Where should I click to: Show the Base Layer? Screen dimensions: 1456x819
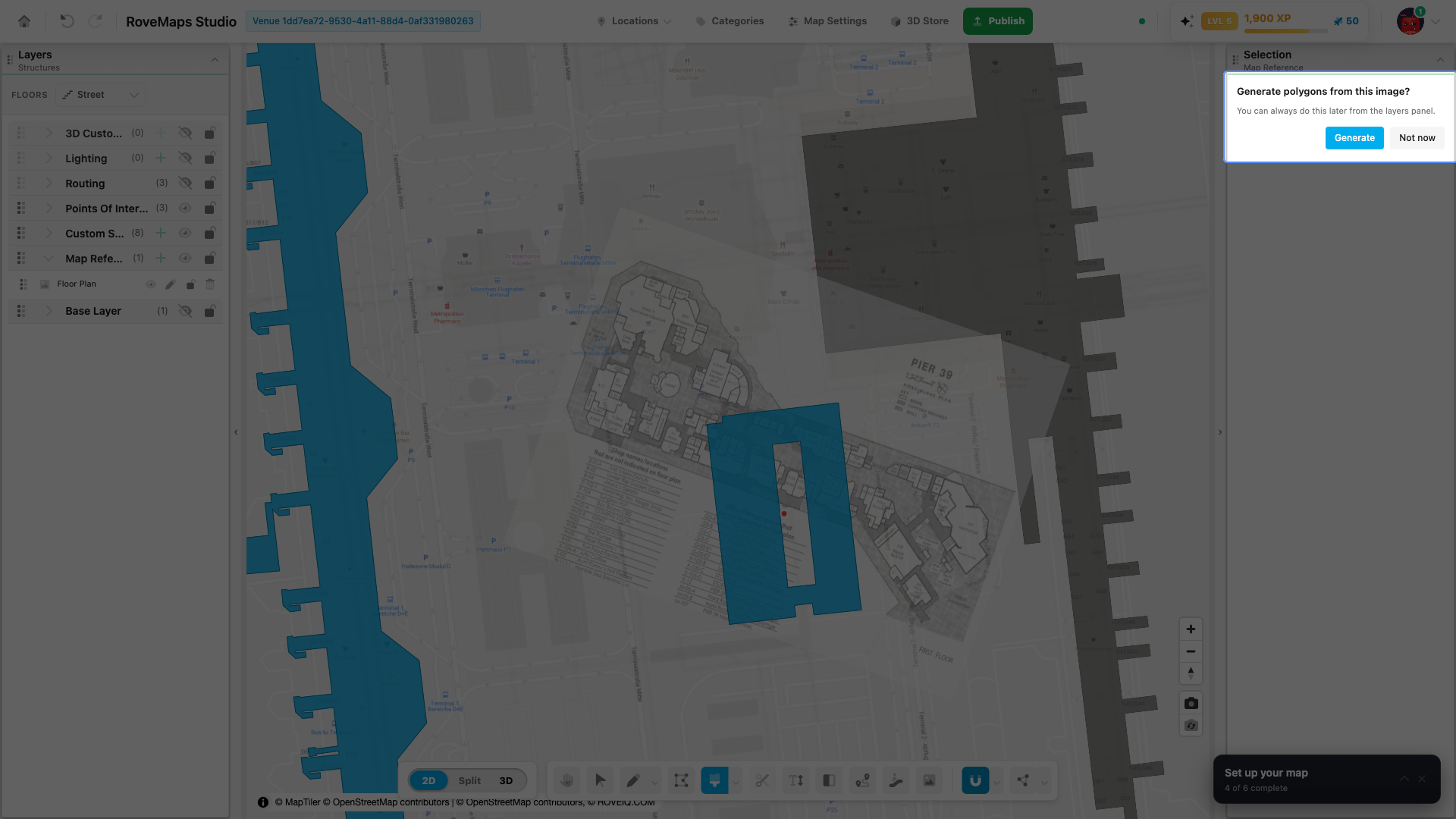[185, 311]
